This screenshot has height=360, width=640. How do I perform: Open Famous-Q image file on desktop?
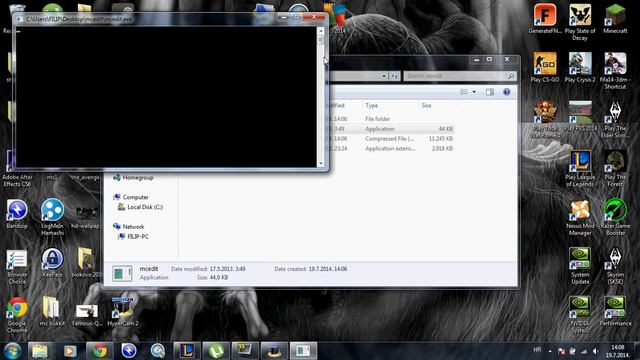(x=87, y=315)
